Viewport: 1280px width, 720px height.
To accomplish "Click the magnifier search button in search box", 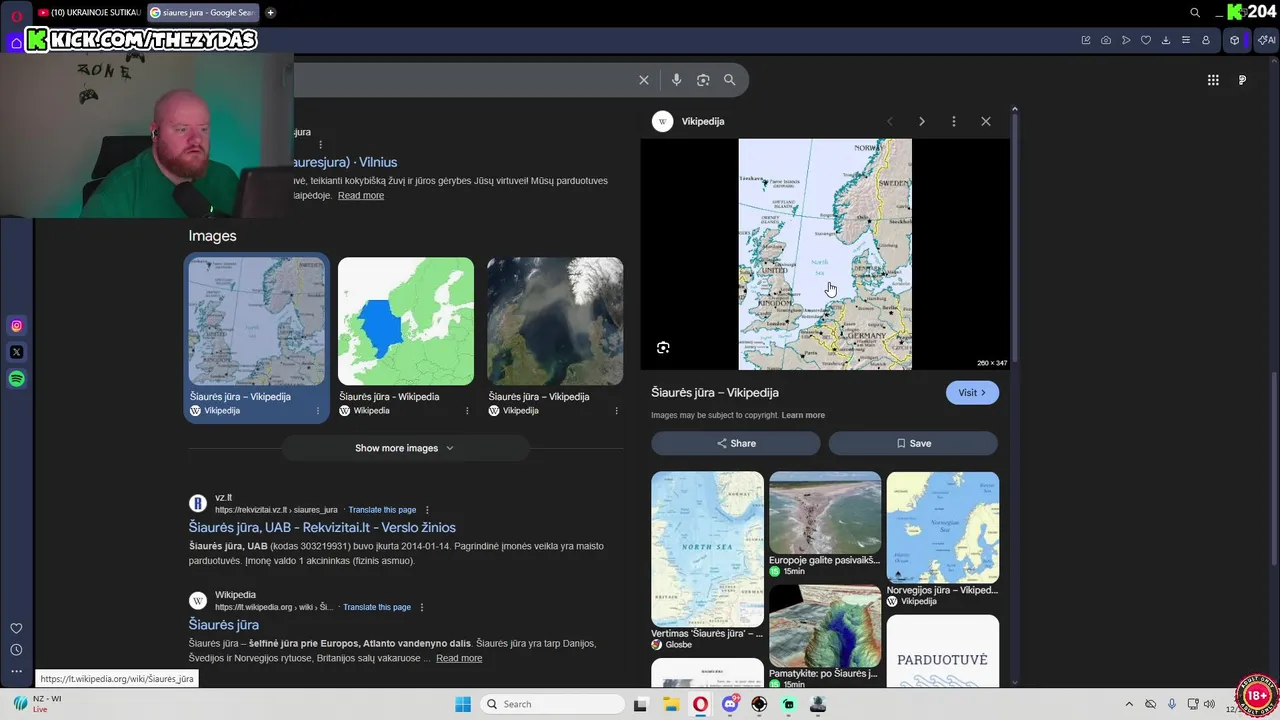I will pyautogui.click(x=729, y=80).
